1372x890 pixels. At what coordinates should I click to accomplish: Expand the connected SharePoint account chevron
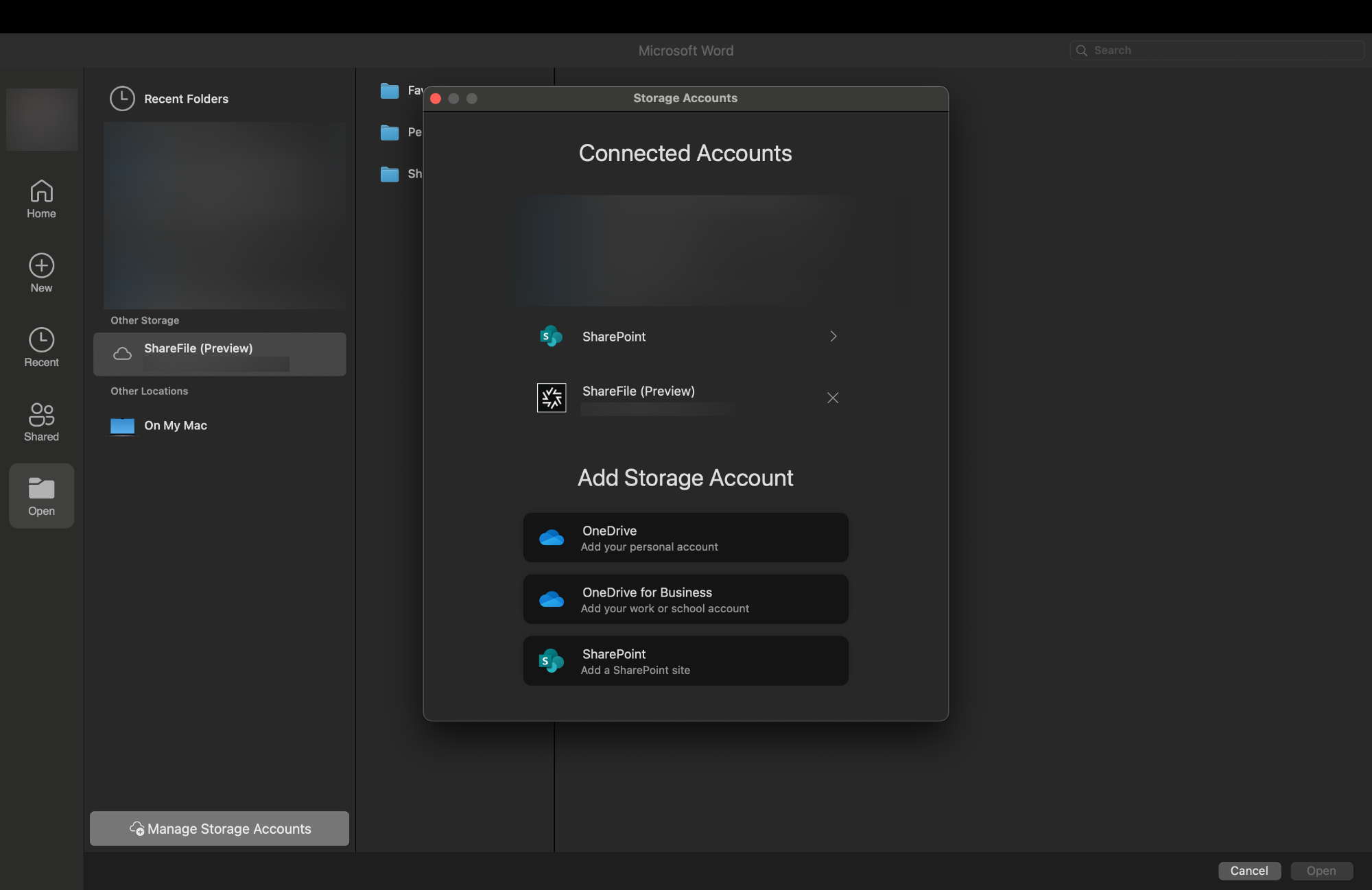(x=833, y=337)
